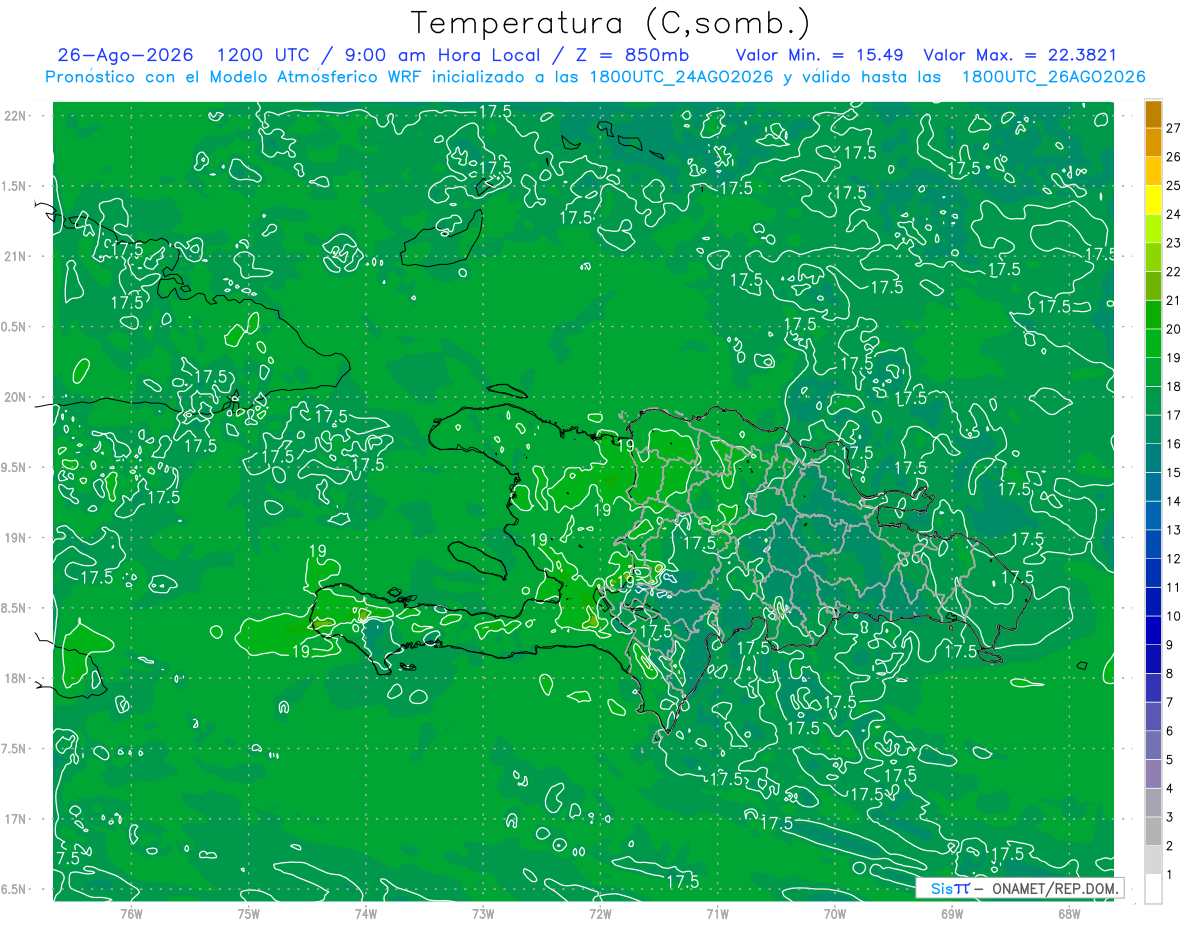Screen dimensions: 1200x927
Task: Click the '17N' latitude axis label
Action: 15,819
